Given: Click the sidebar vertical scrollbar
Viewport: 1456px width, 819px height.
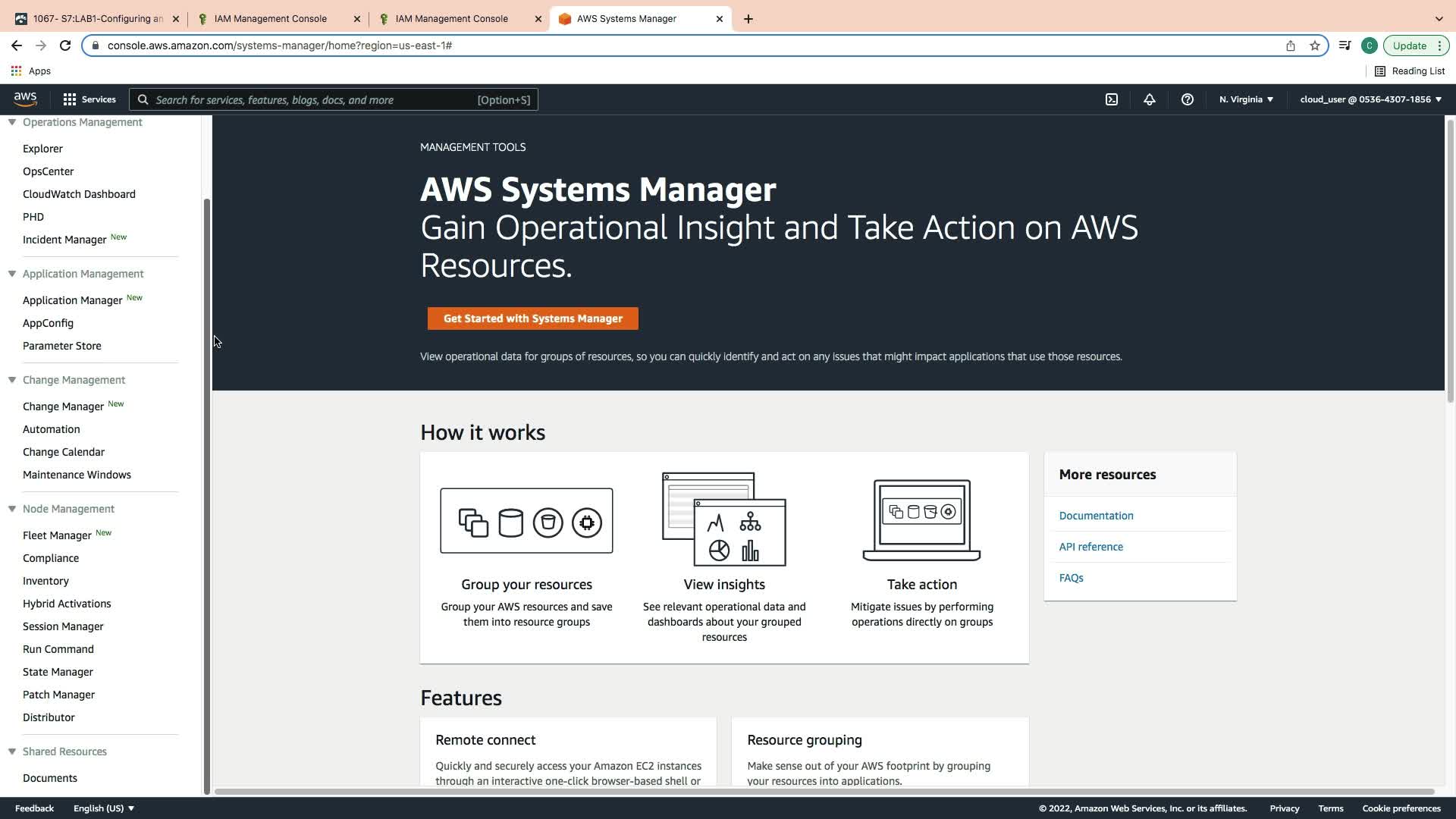Looking at the screenshot, I should 206,493.
